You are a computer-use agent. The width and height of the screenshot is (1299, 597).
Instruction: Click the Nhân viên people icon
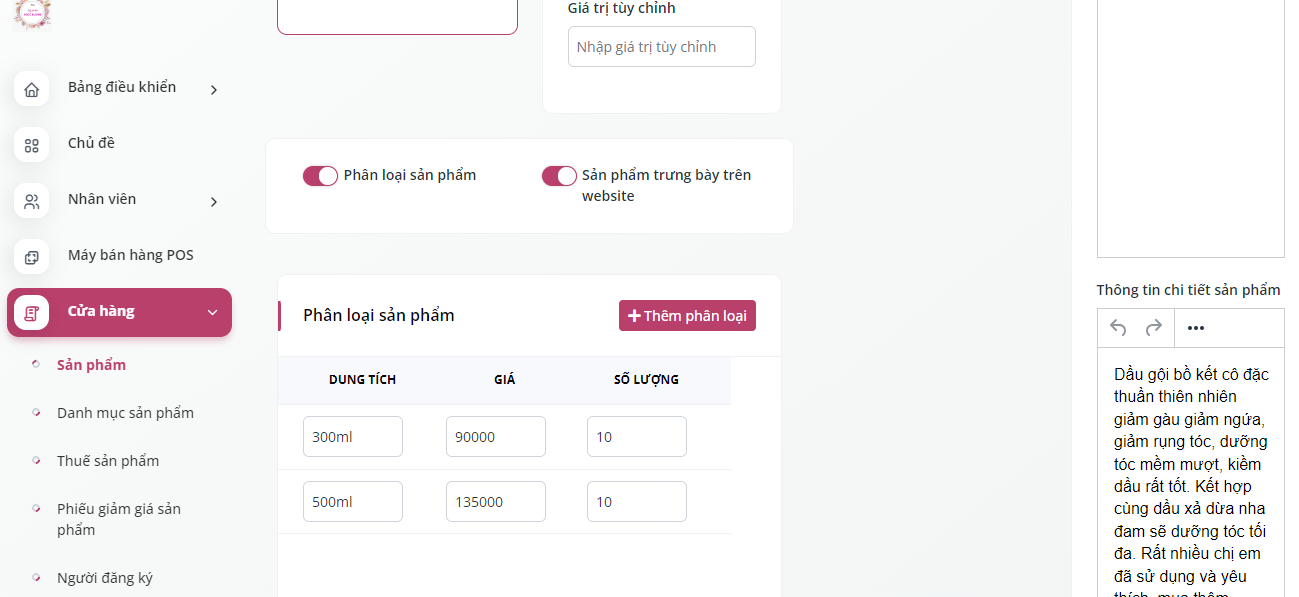pyautogui.click(x=31, y=201)
